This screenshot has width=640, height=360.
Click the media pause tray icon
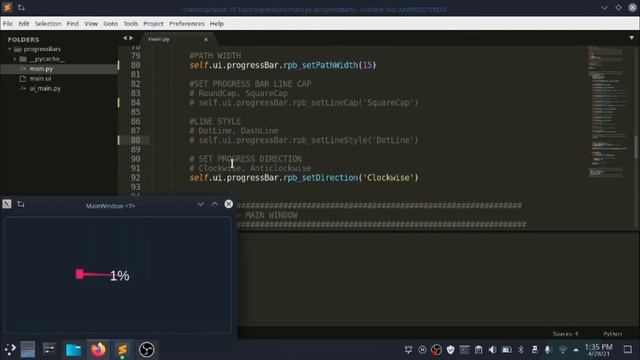(x=422, y=350)
